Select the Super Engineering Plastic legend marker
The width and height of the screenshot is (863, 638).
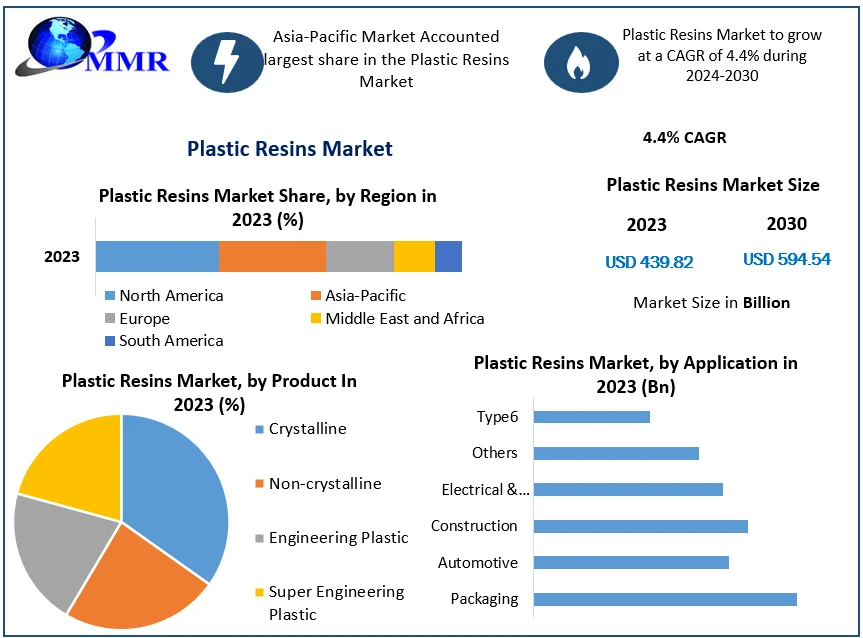tap(260, 592)
